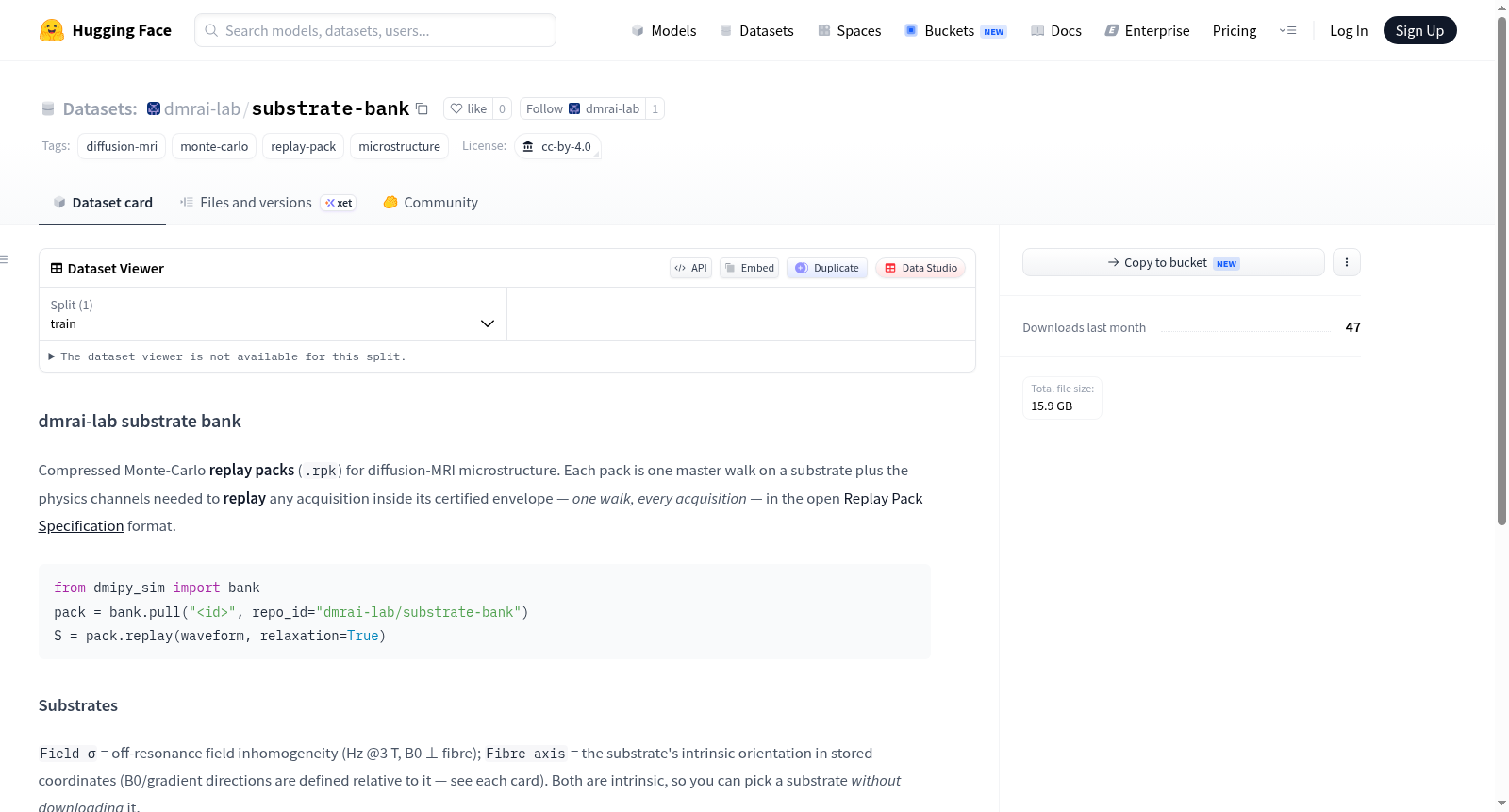Select the microstructure tag

click(x=399, y=146)
